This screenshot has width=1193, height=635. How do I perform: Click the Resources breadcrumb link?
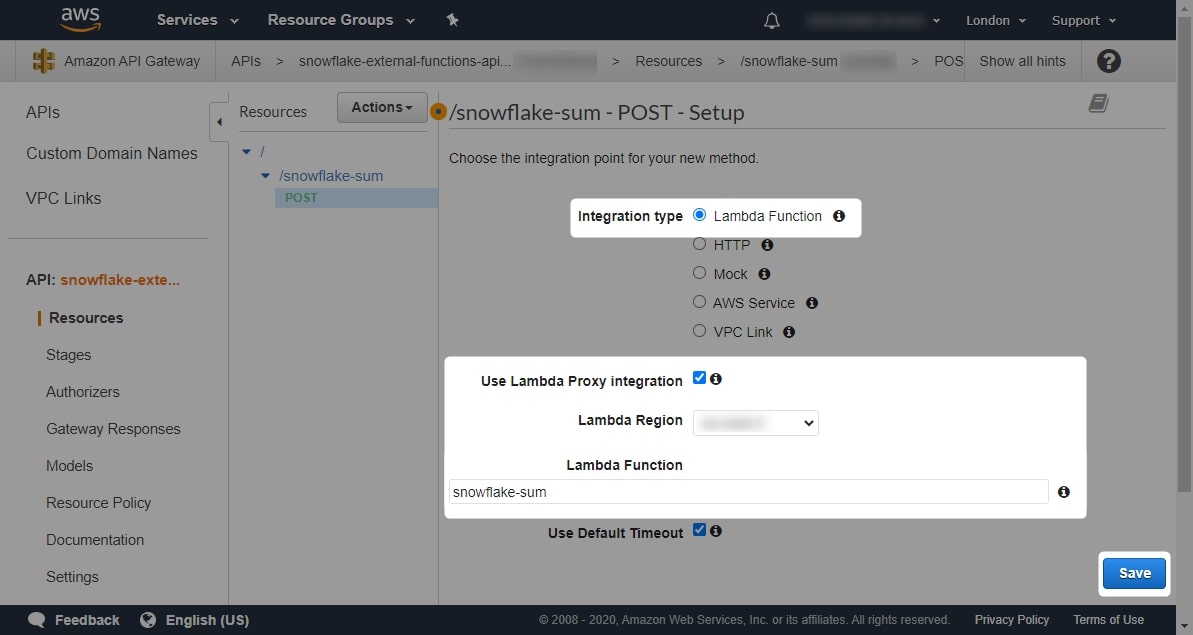pyautogui.click(x=669, y=61)
